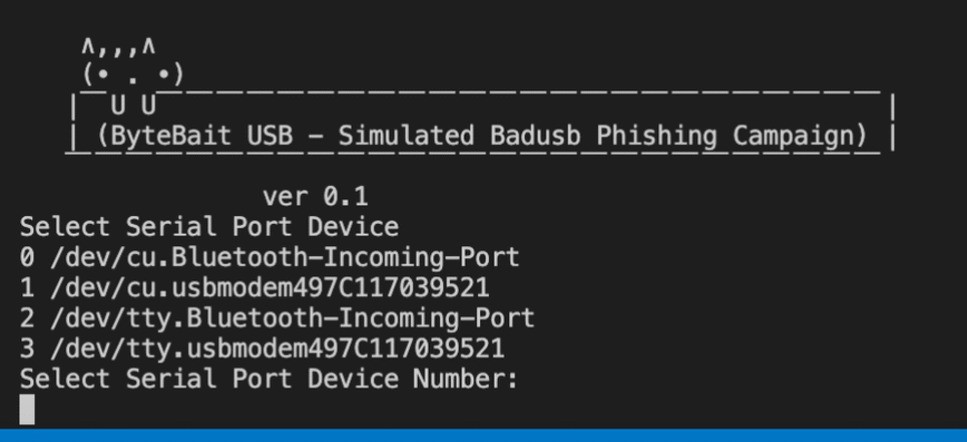Viewport: 967px width, 442px height.
Task: Click the ByteBait USB banner title text
Action: coord(481,136)
